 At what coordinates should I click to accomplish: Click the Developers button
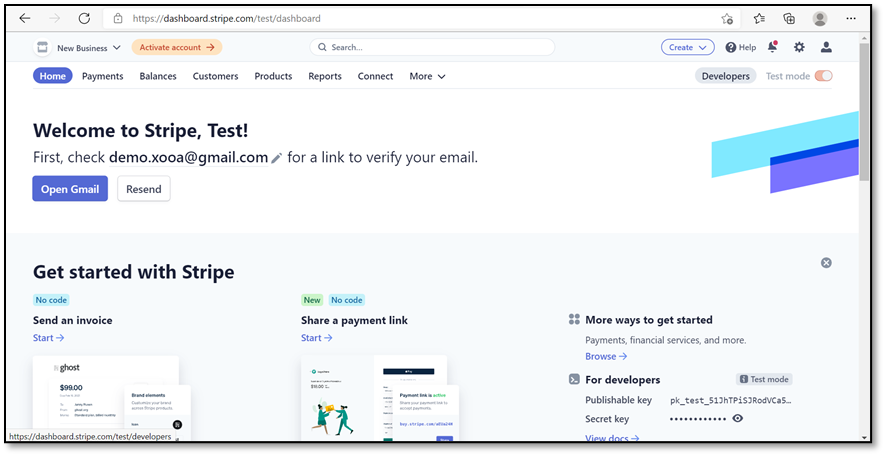point(726,76)
